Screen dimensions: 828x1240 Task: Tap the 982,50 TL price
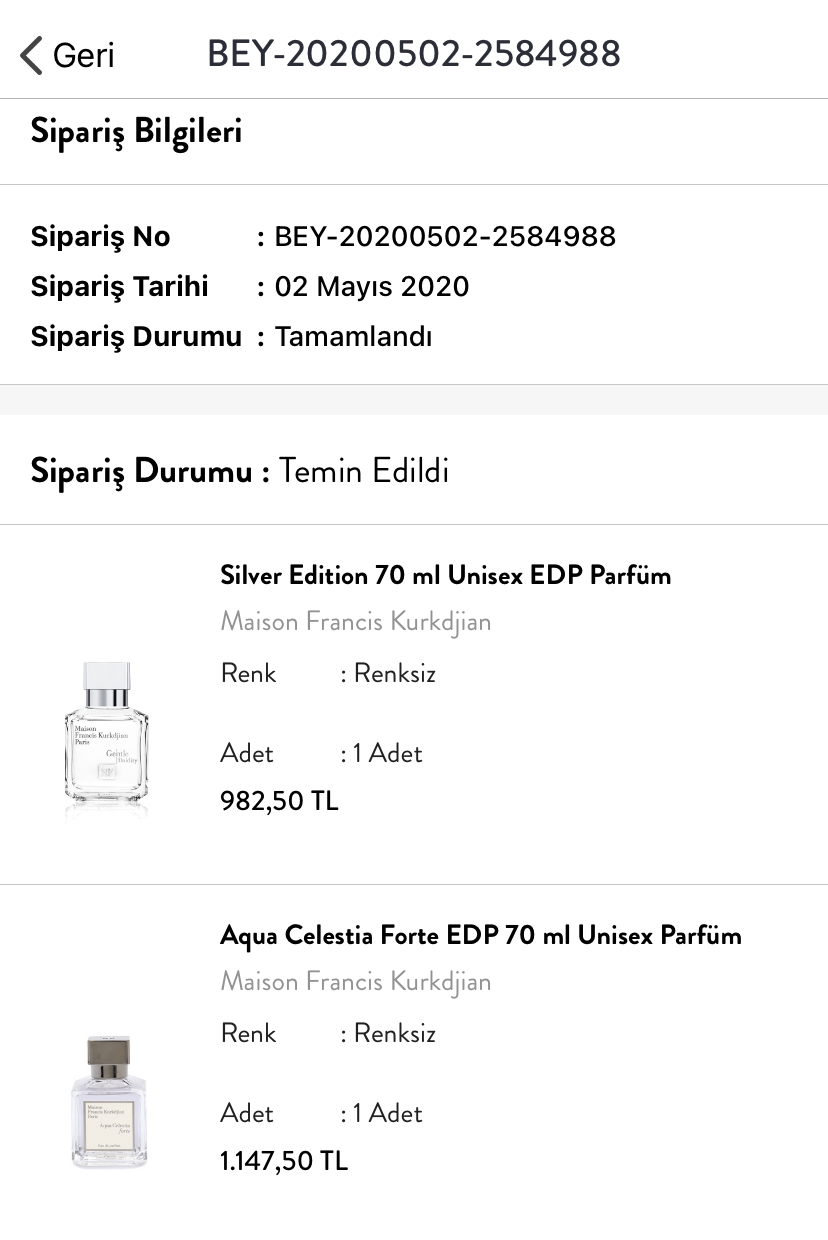pyautogui.click(x=279, y=801)
